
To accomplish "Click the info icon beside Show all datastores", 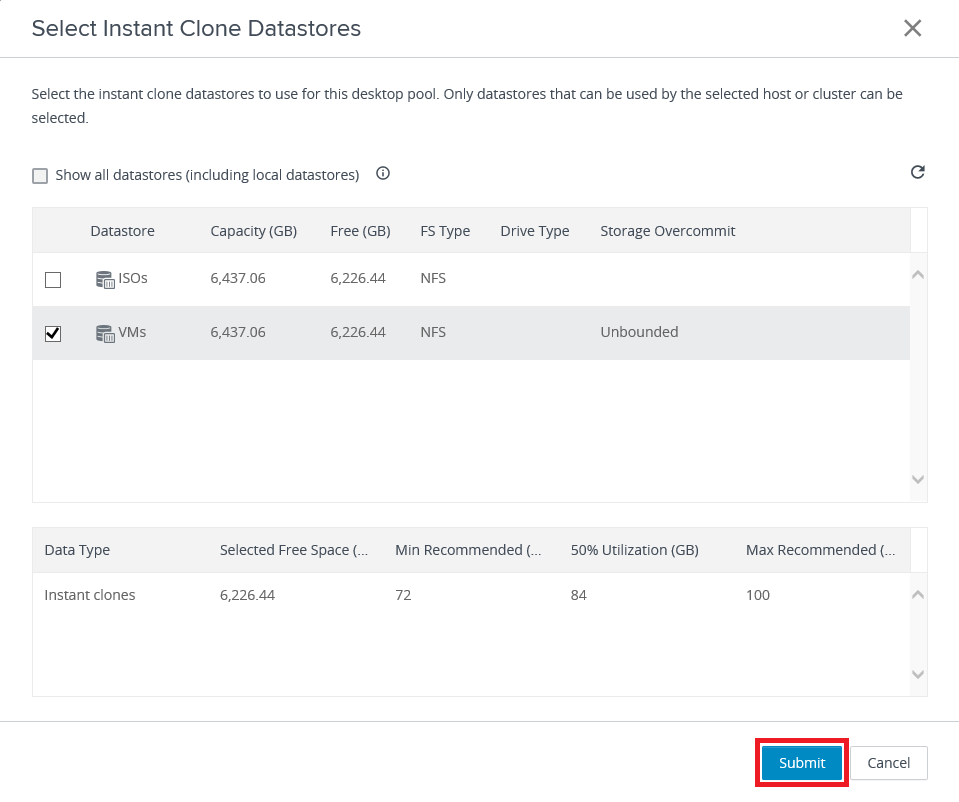I will pos(382,174).
